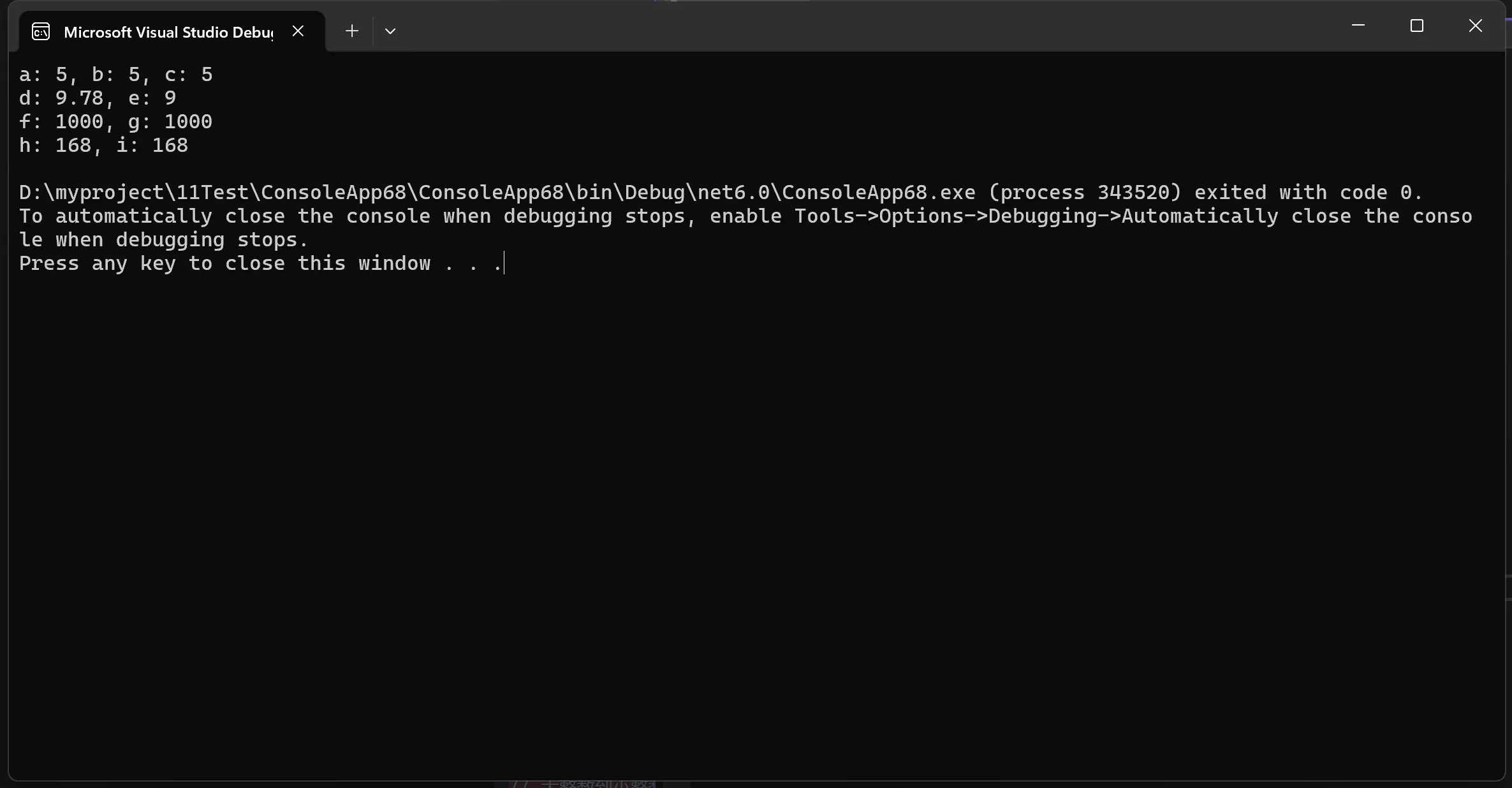Screen dimensions: 1512x788
Task: Click the output line "d: 9.78, e: 9"
Action: pos(98,98)
